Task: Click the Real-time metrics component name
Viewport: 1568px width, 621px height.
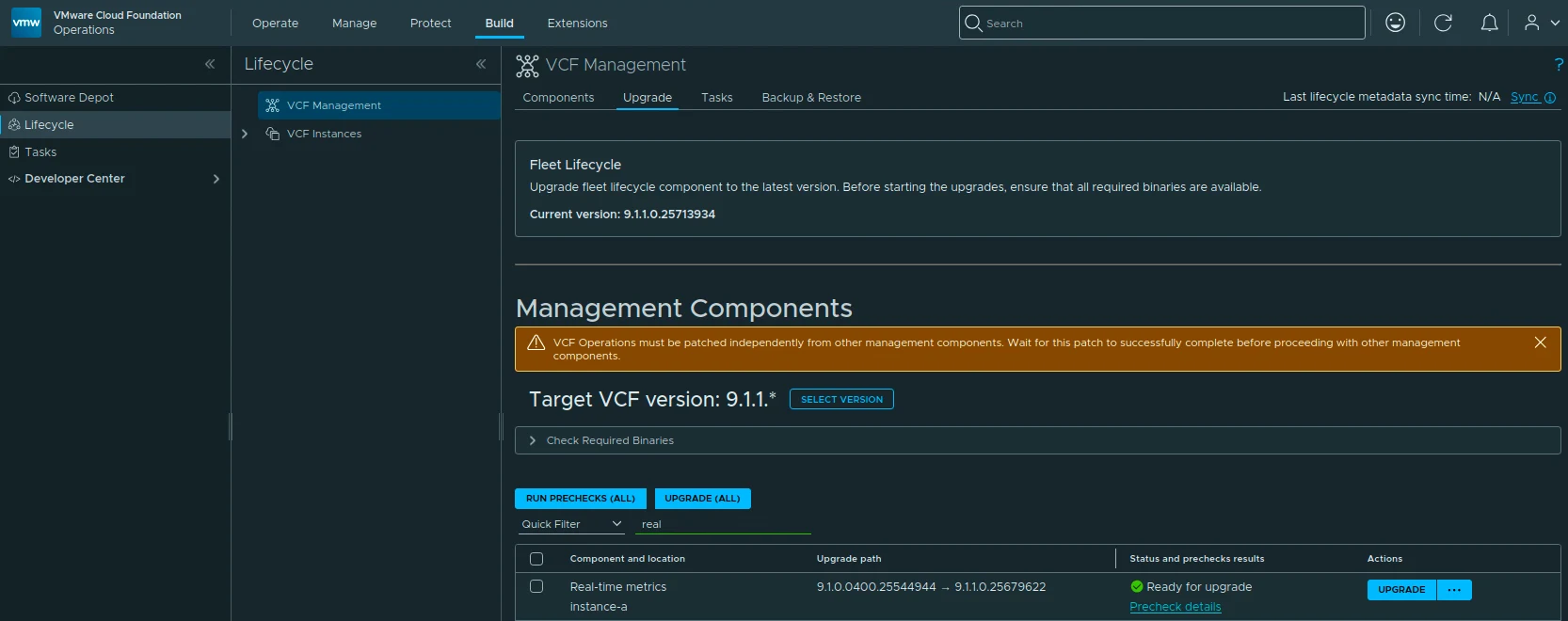Action: [617, 587]
